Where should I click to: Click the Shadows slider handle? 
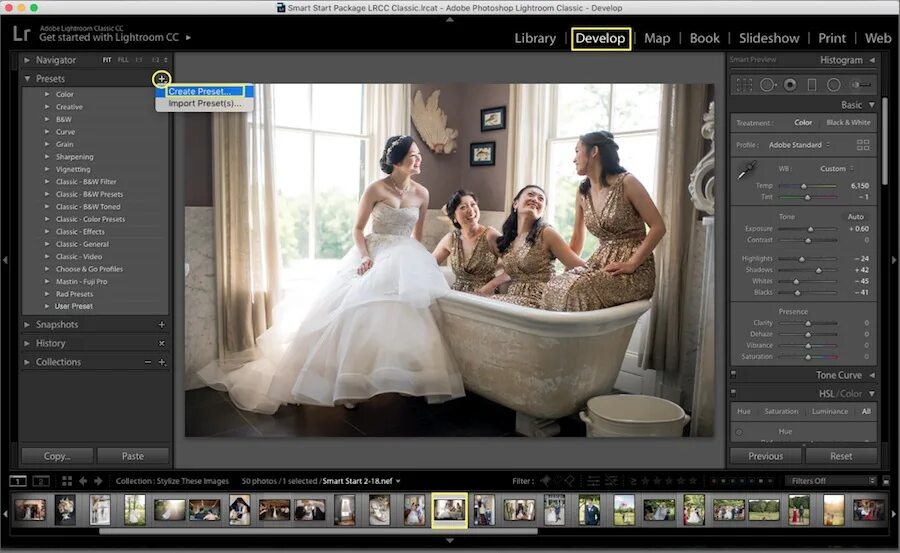tap(819, 270)
